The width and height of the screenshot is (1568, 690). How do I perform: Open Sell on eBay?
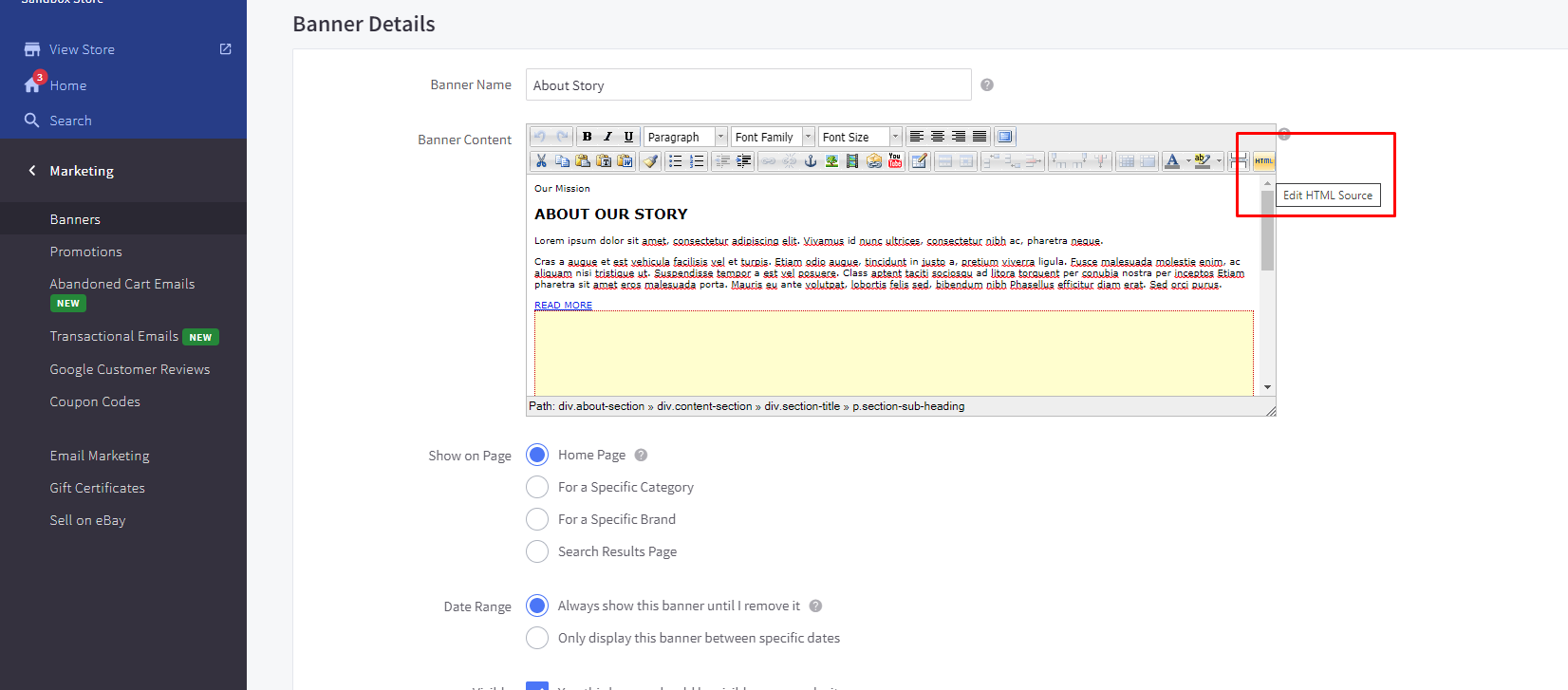click(x=87, y=520)
